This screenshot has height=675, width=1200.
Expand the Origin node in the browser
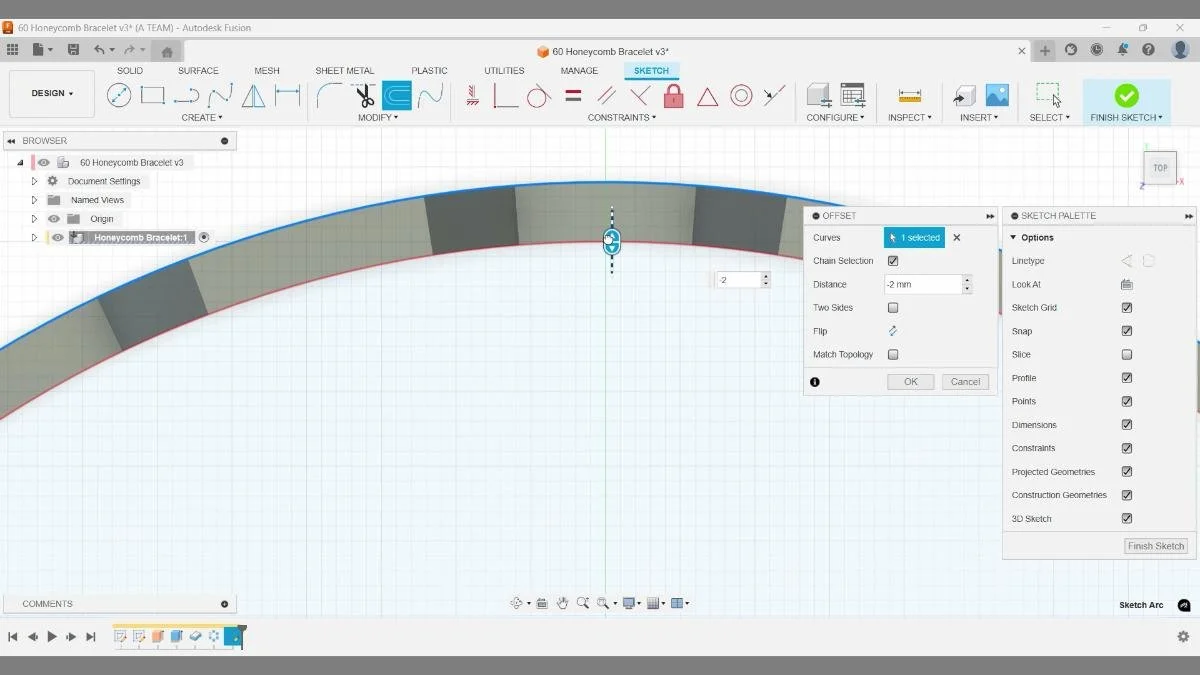point(34,218)
